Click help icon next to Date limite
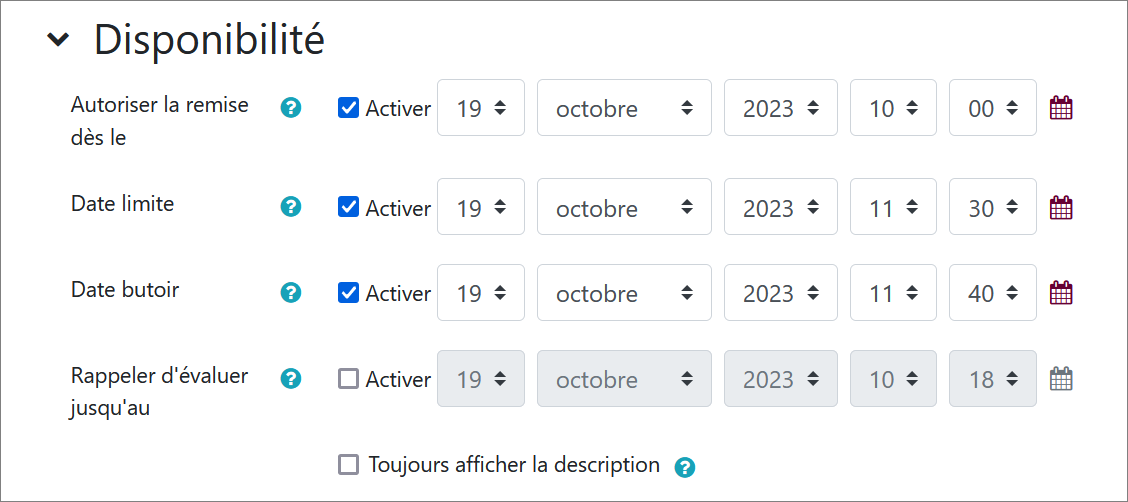Viewport: 1128px width, 502px height. [291, 207]
